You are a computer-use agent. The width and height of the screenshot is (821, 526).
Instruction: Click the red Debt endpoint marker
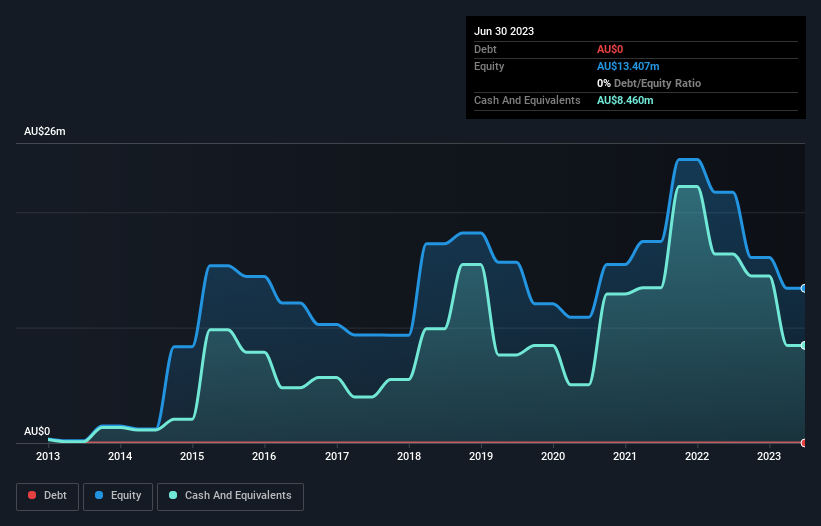click(x=804, y=443)
